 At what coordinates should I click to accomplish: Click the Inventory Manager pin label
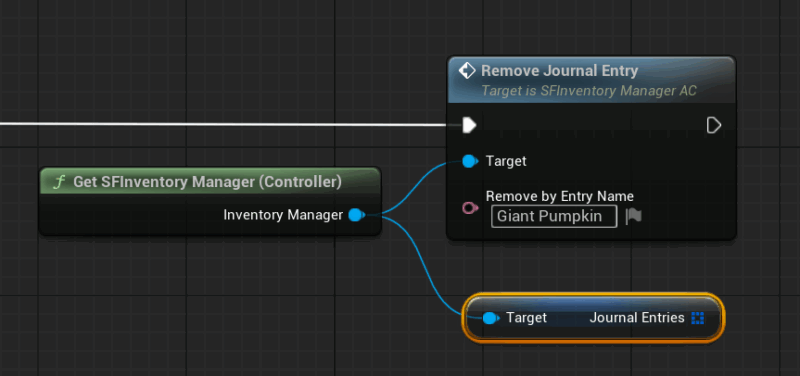click(283, 215)
